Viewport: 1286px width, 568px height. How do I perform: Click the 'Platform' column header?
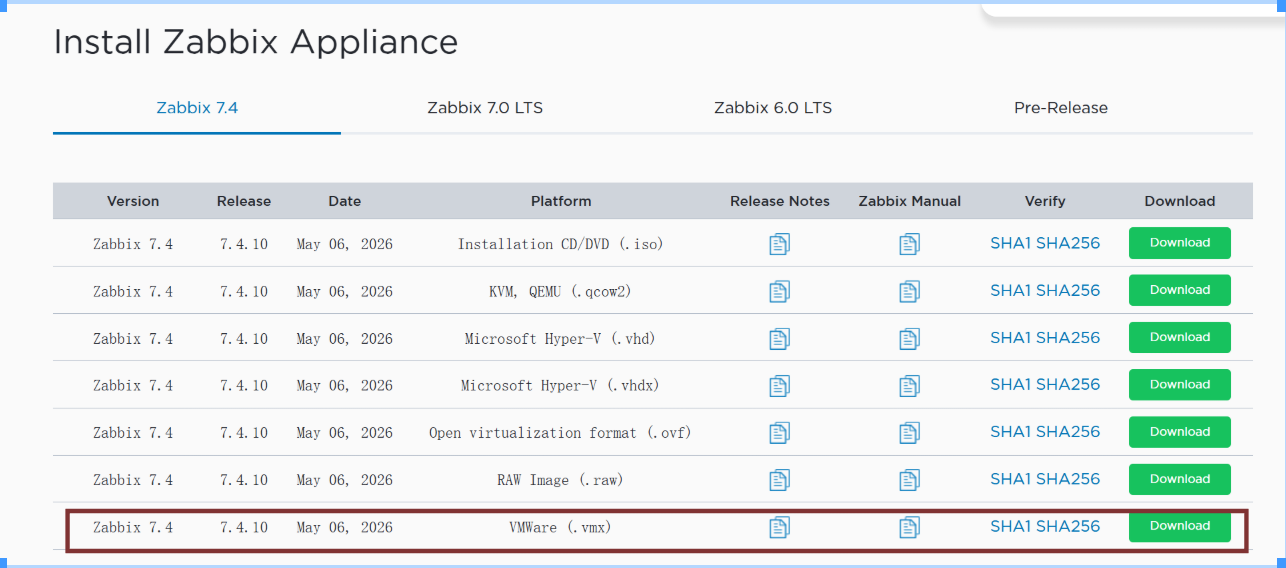[561, 201]
